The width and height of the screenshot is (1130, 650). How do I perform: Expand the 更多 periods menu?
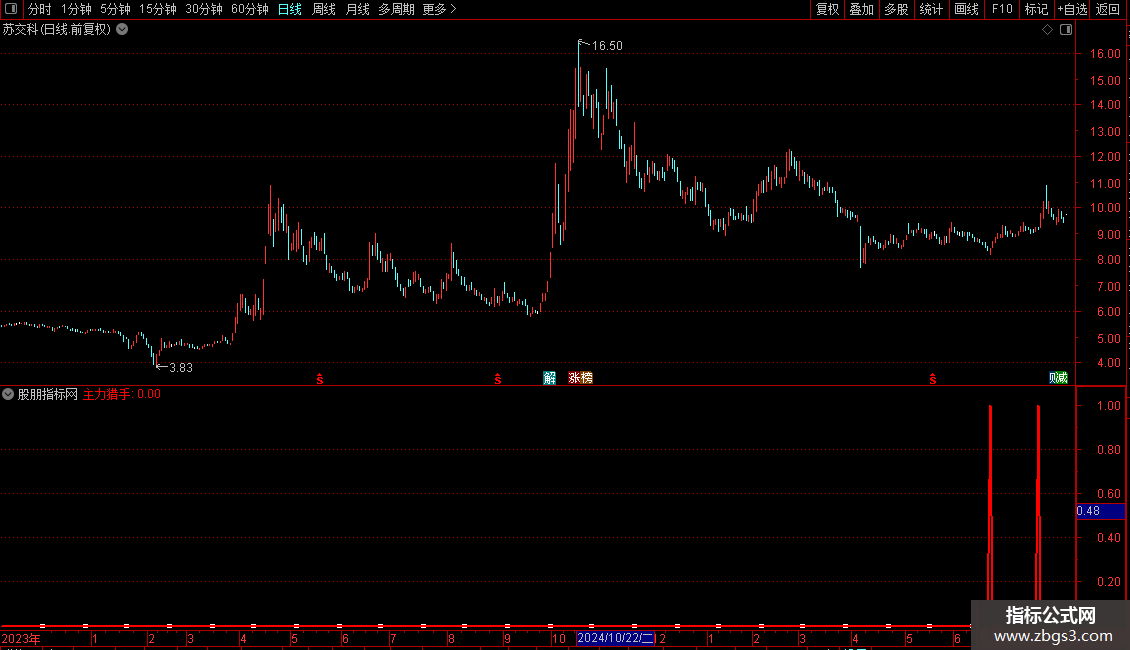tap(439, 9)
